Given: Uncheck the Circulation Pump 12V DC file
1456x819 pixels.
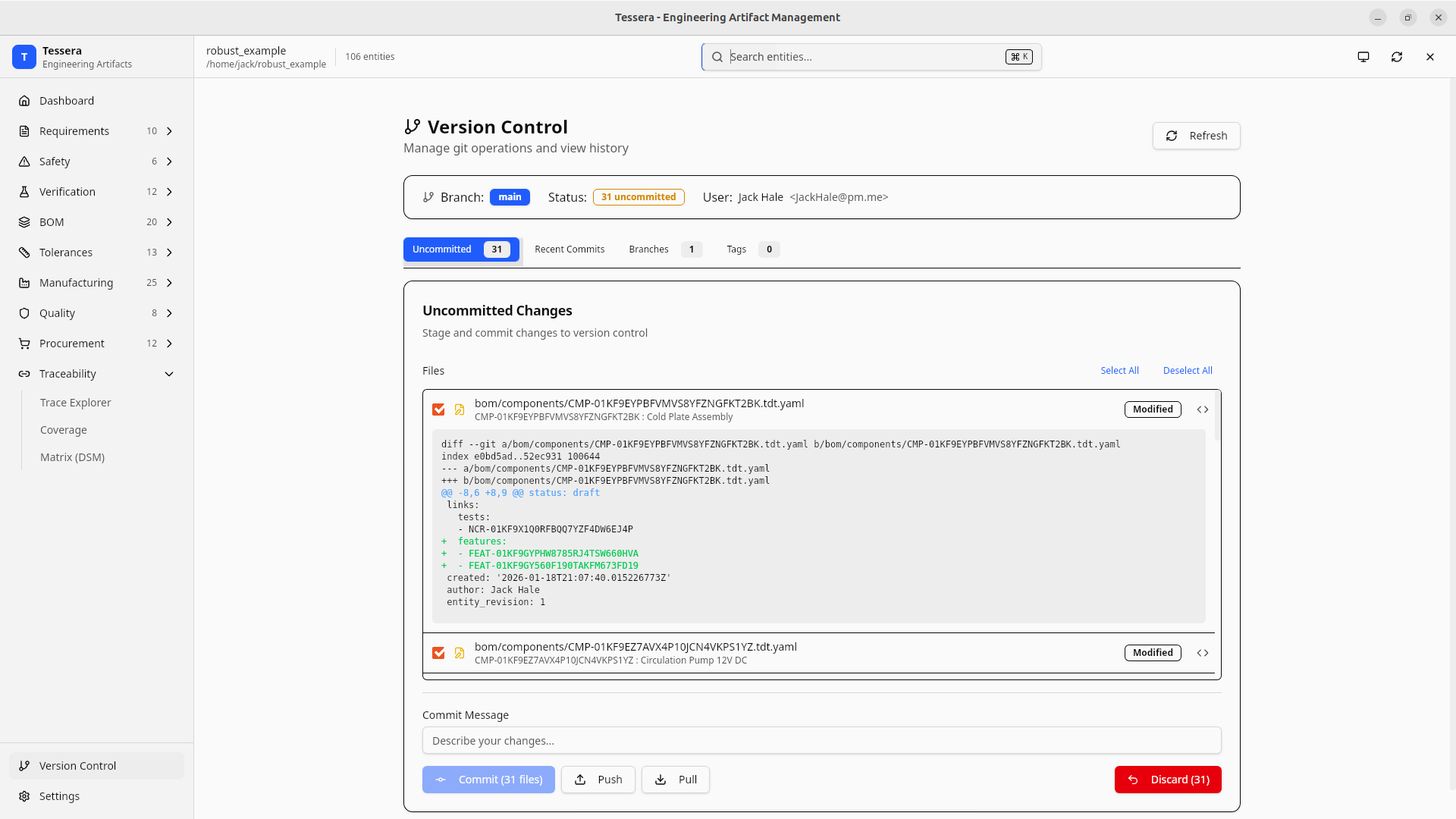Looking at the screenshot, I should [438, 652].
